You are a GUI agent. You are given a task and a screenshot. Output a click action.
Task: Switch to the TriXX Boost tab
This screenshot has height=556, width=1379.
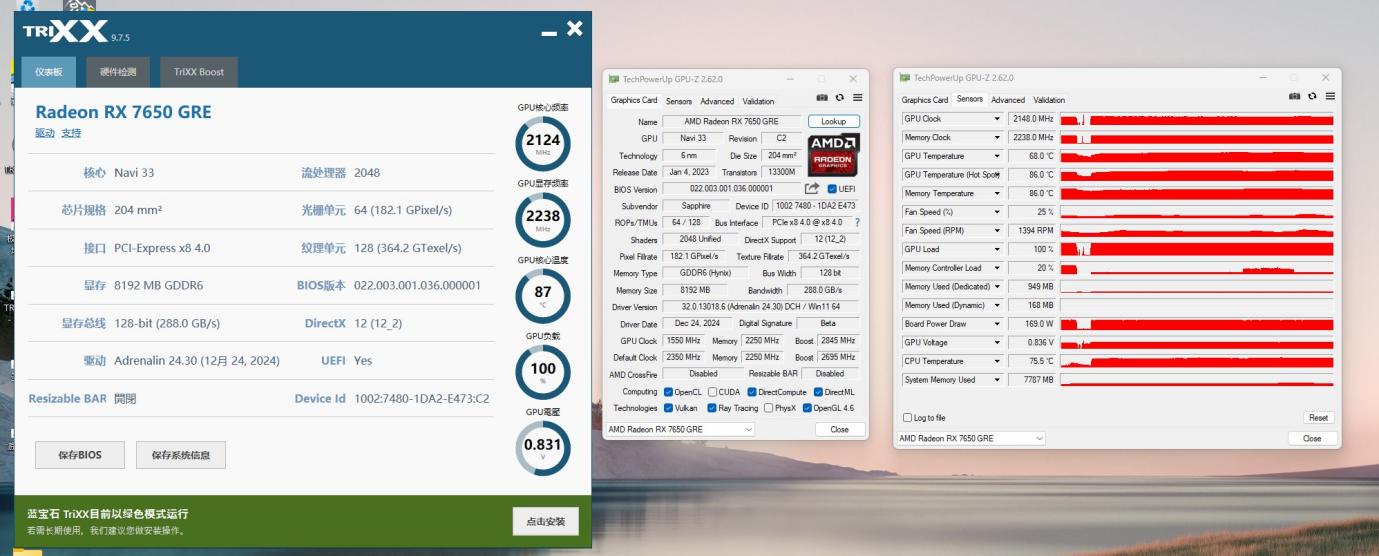[x=199, y=72]
